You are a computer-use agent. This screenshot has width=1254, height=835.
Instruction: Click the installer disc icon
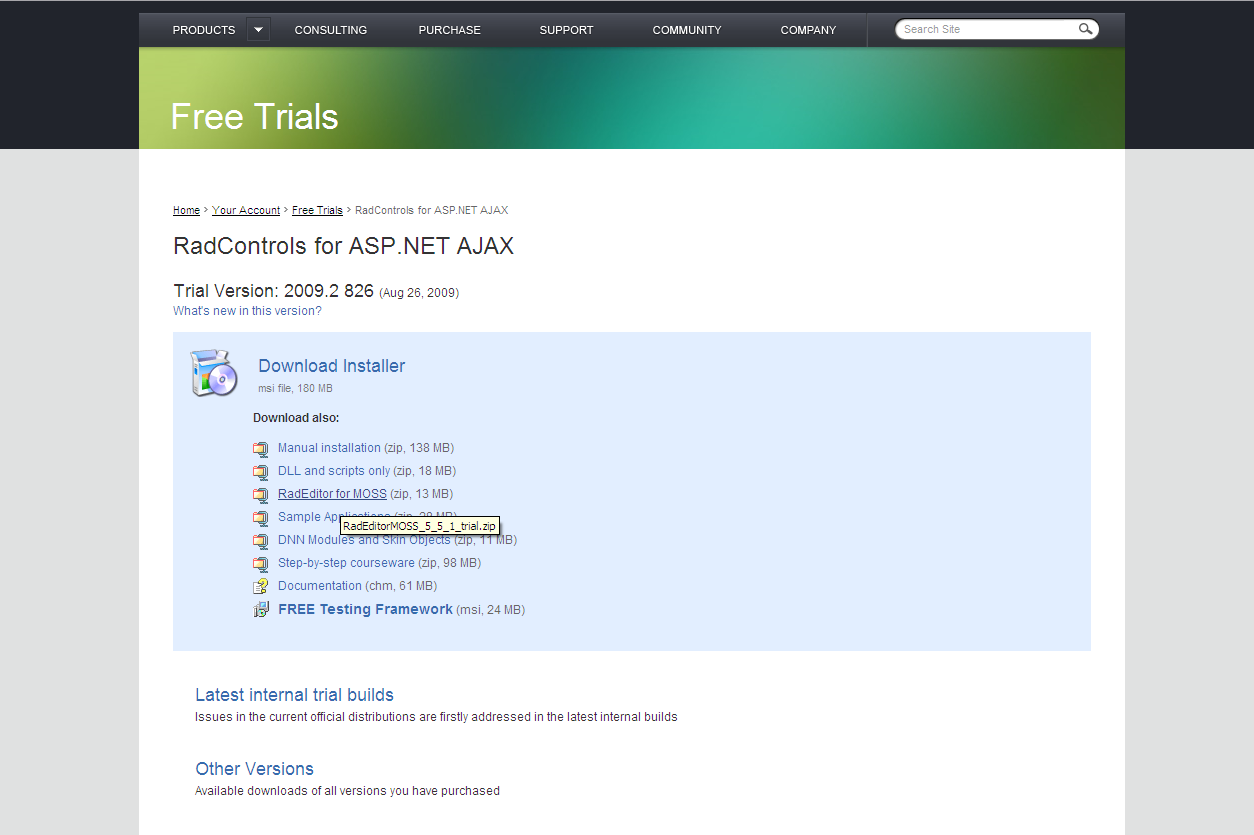click(x=214, y=373)
